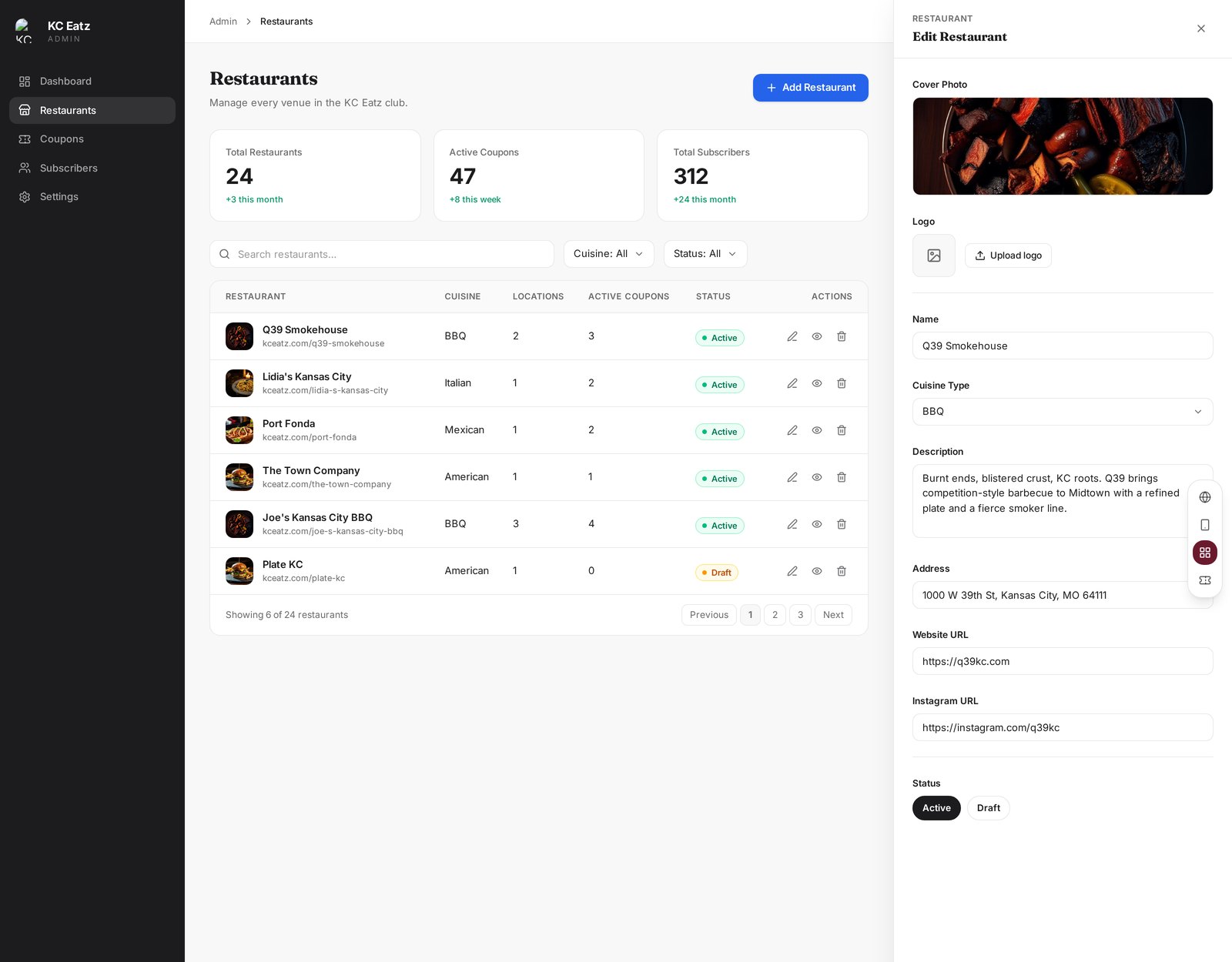Click the eye icon on The Town Company row

[x=817, y=477]
